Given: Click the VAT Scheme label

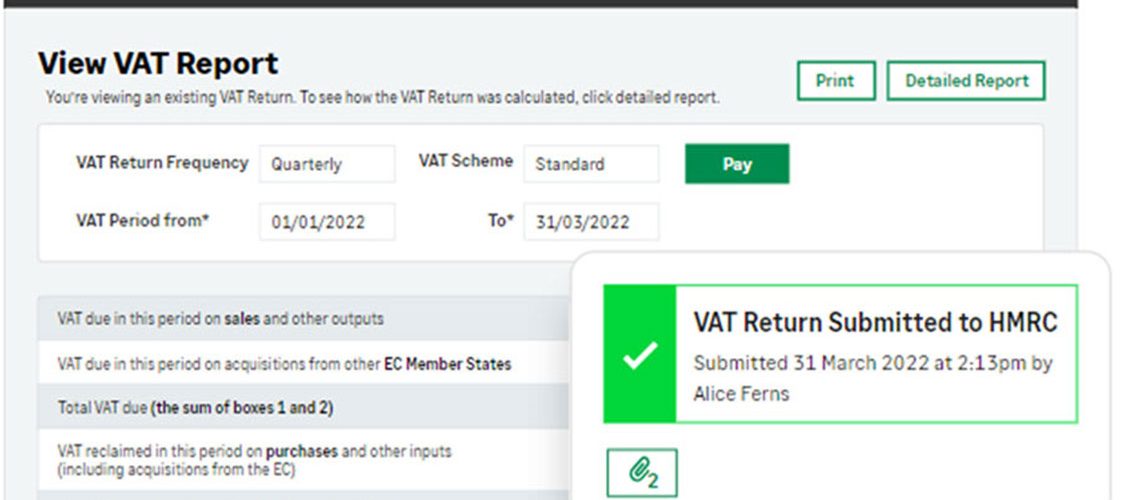Looking at the screenshot, I should tap(465, 161).
